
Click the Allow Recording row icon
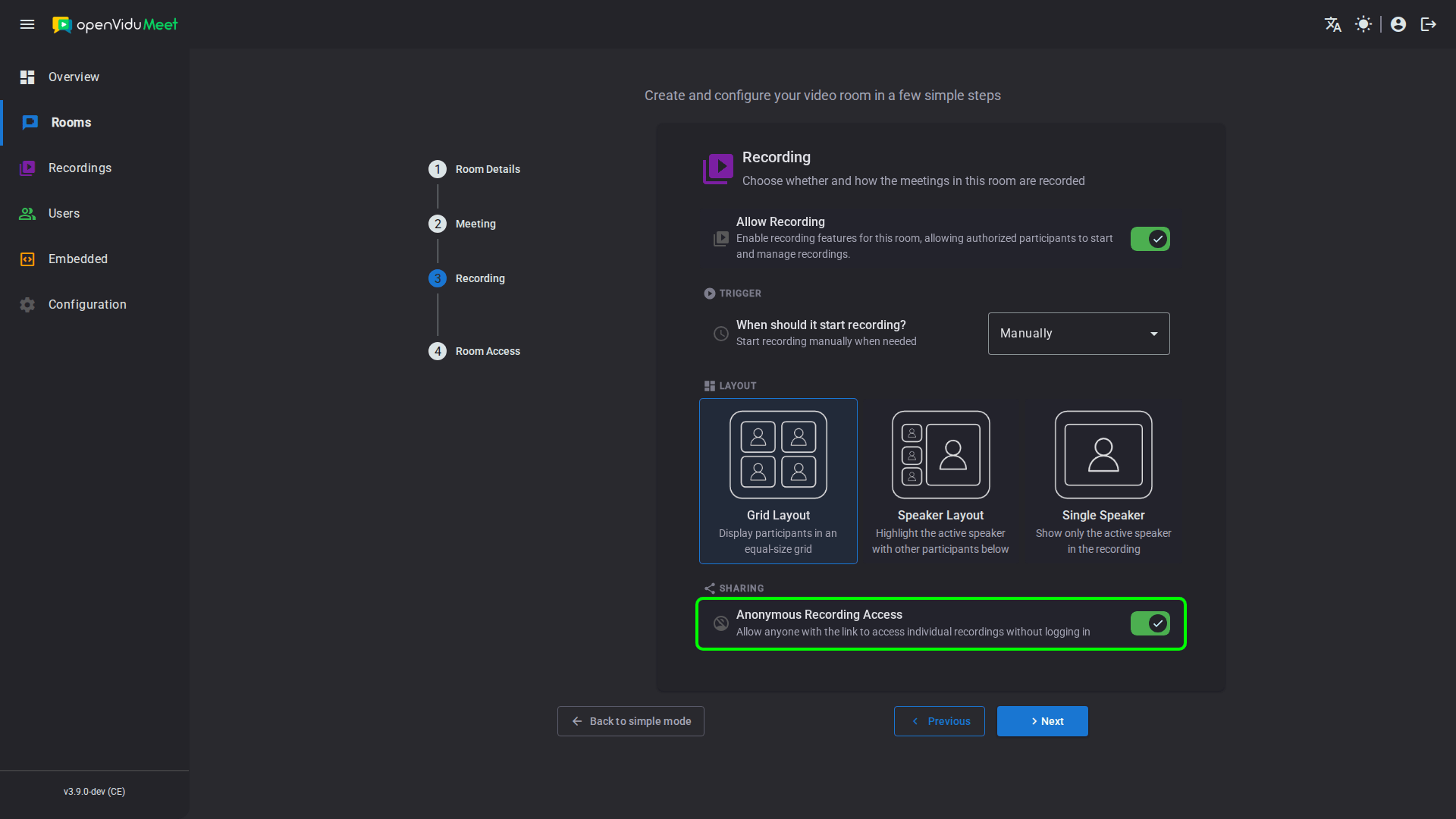click(721, 238)
